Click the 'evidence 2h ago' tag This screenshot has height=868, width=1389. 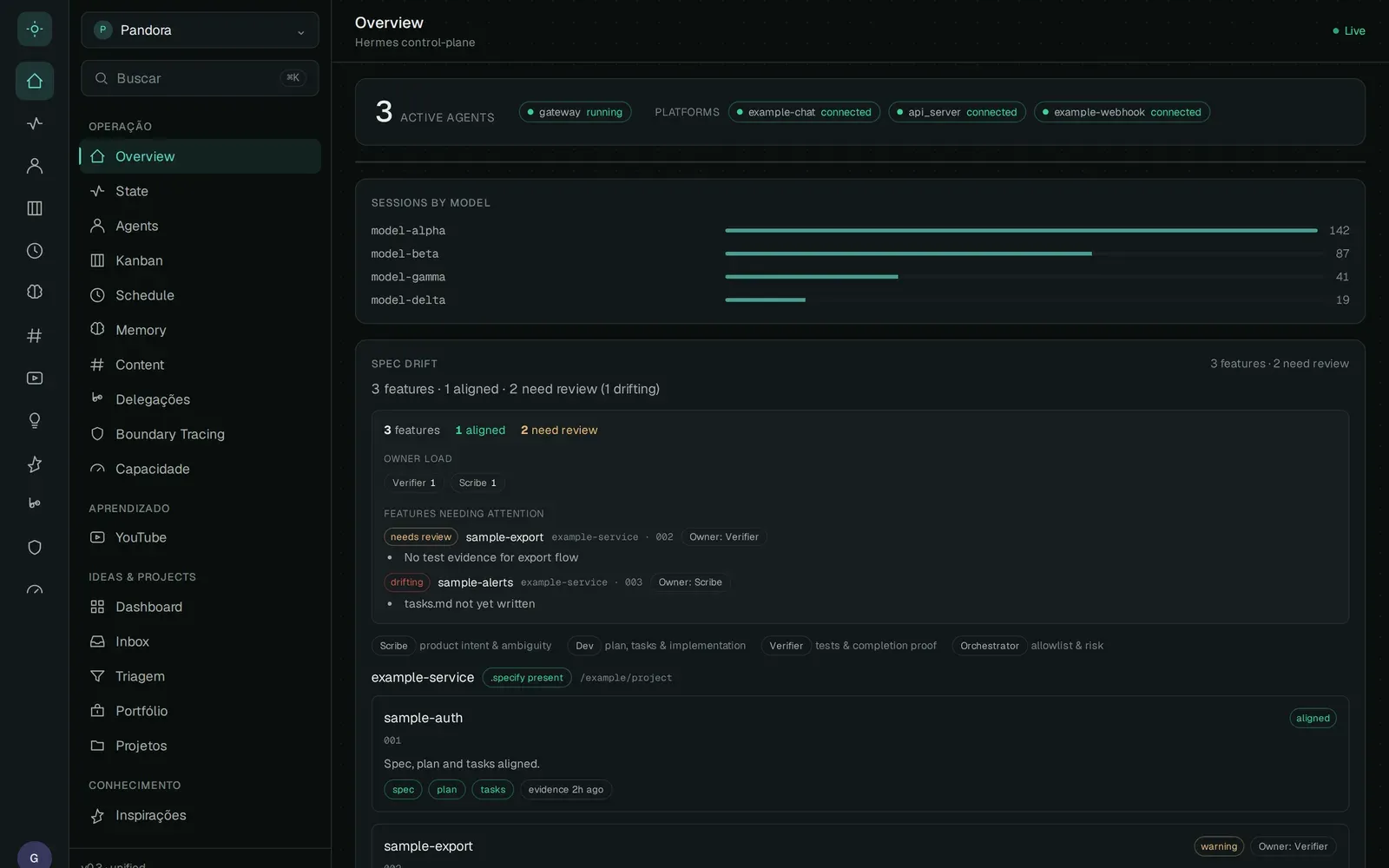pyautogui.click(x=566, y=790)
